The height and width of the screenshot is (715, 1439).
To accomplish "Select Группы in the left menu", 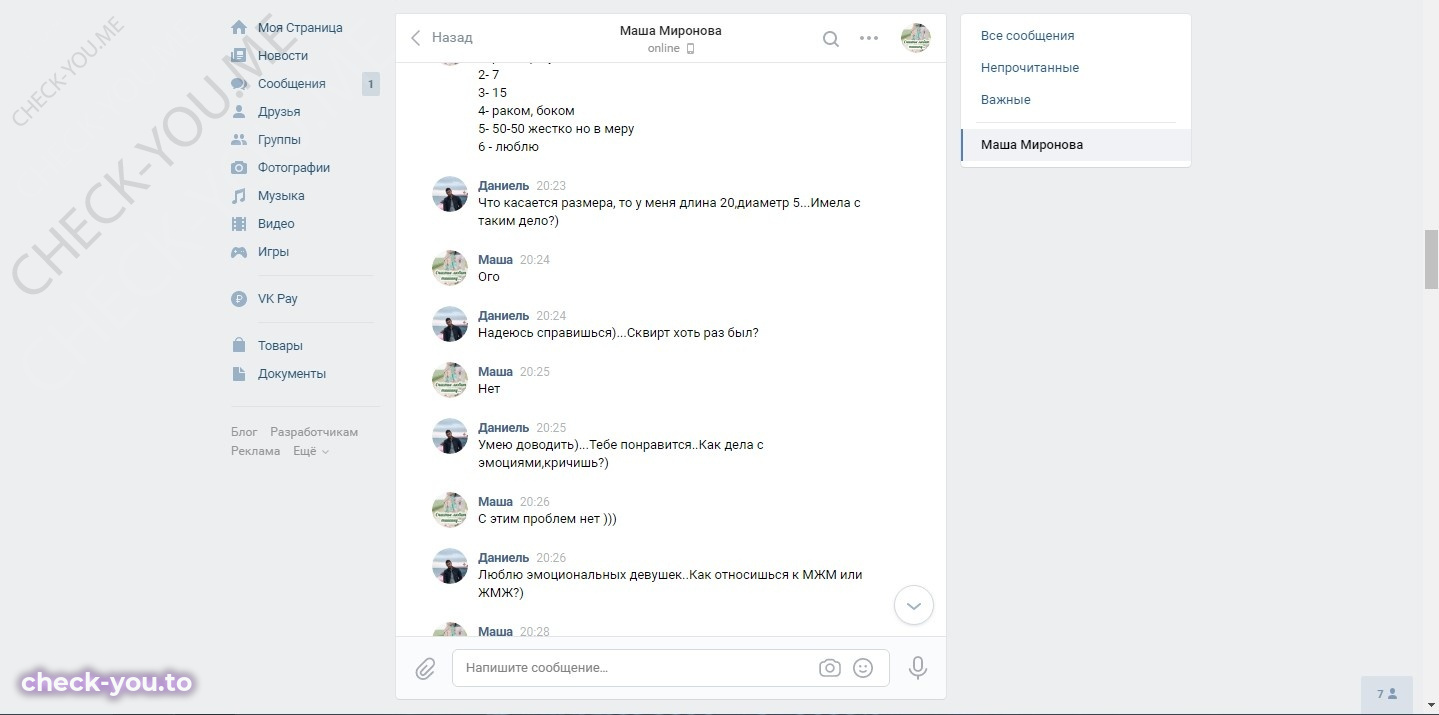I will click(x=279, y=140).
